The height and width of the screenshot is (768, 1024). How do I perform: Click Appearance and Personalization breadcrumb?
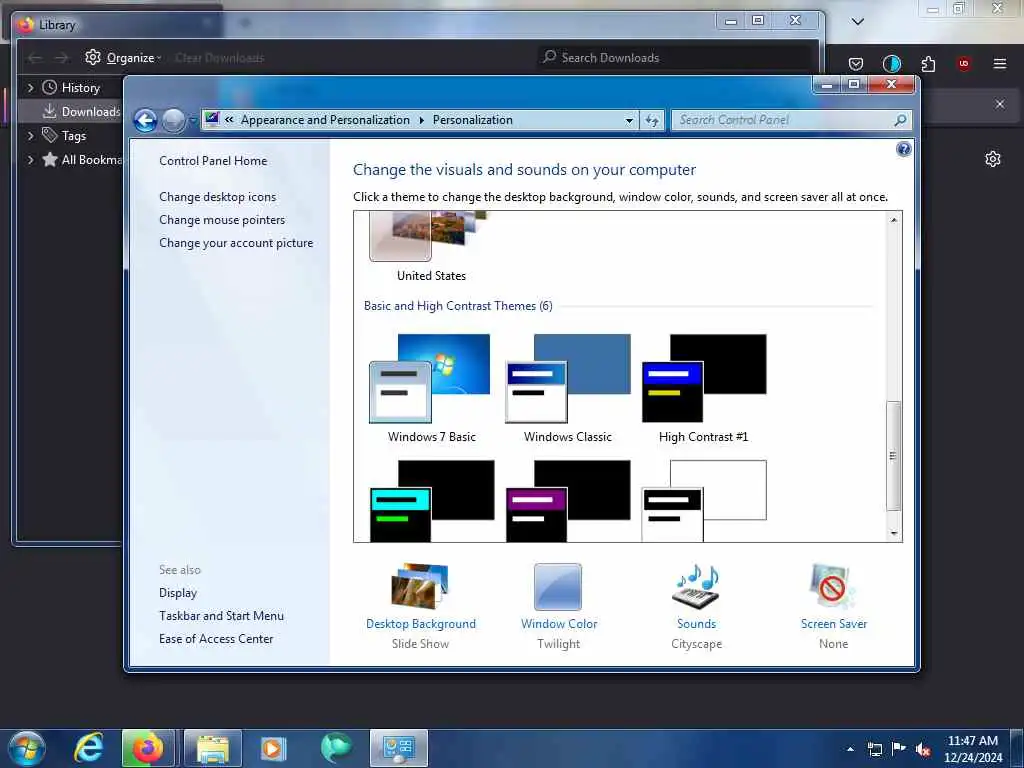pyautogui.click(x=325, y=120)
